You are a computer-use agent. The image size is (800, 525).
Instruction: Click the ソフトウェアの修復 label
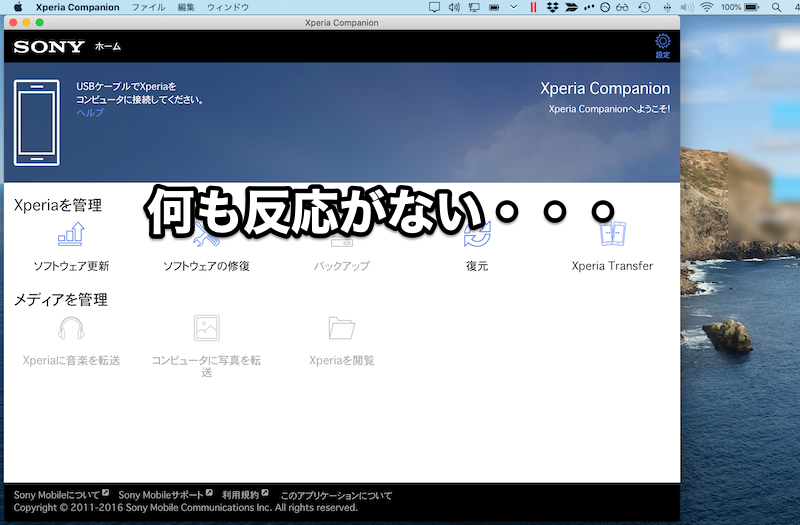[x=206, y=266]
